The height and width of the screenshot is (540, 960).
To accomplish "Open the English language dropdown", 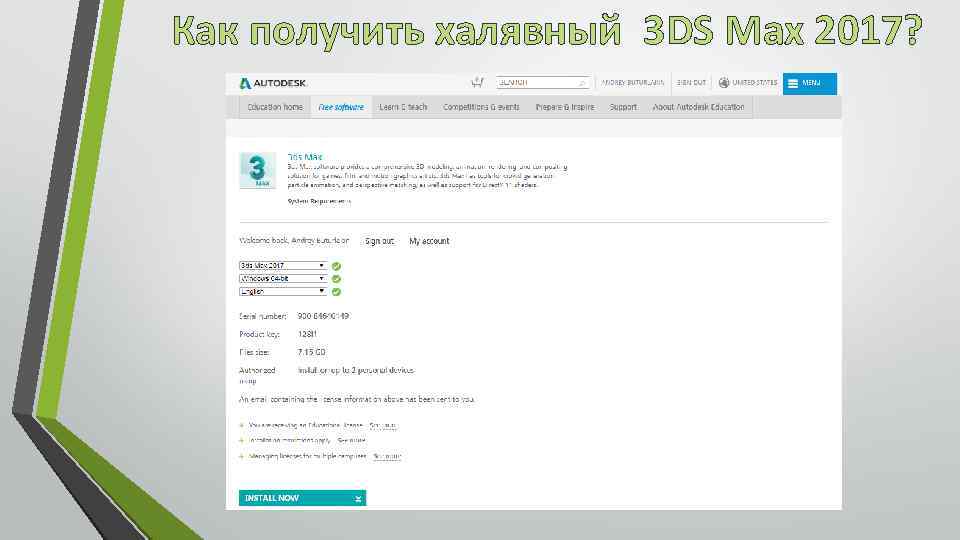I will pos(282,291).
